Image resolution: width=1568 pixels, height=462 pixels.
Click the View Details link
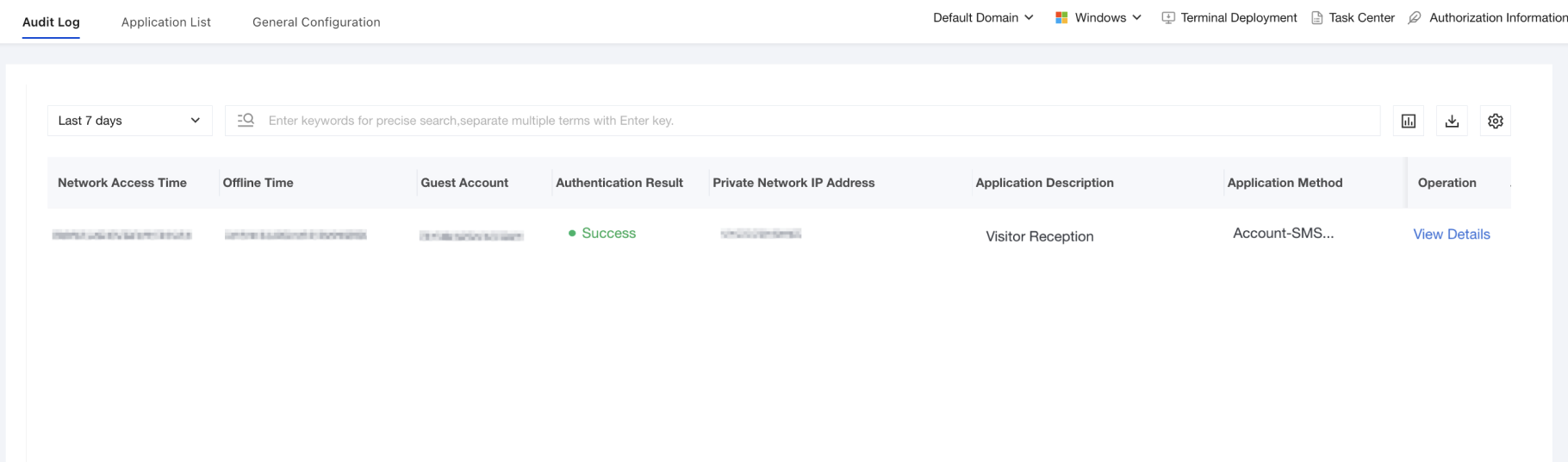[1452, 234]
